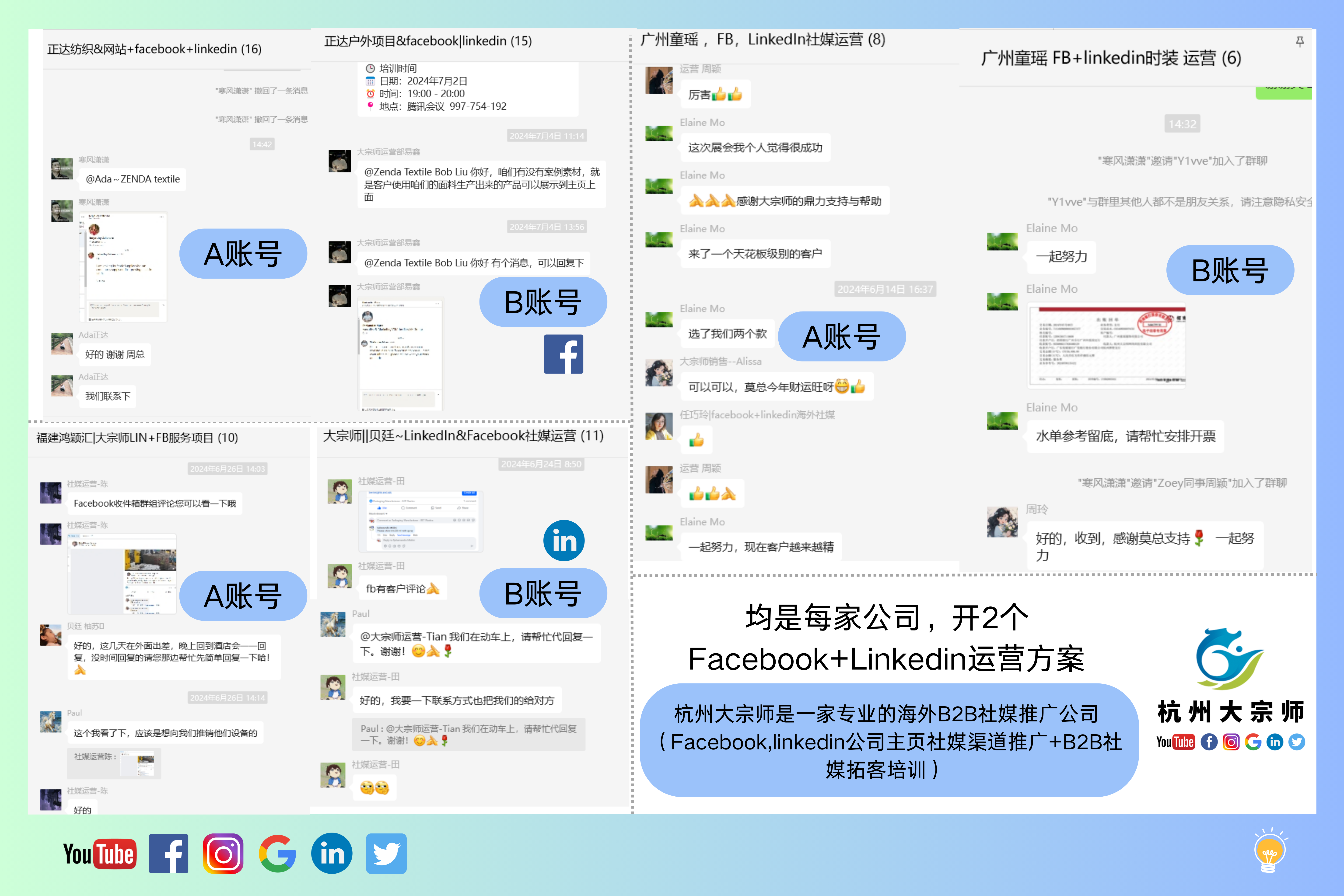
Task: Click 地点：腾讯会议 997-754-192 line
Action: pyautogui.click(x=437, y=106)
